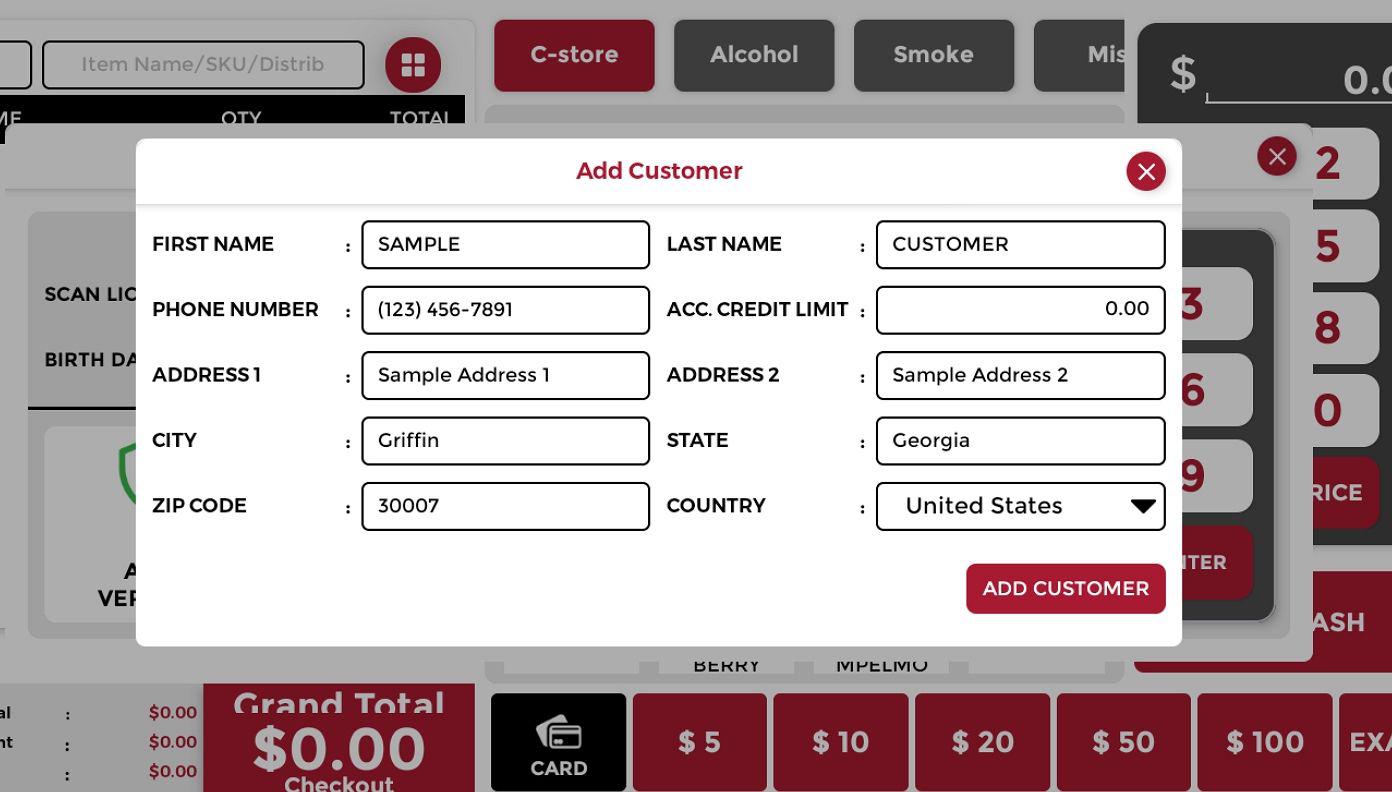Edit the Phone Number field
Image resolution: width=1392 pixels, height=792 pixels.
tap(505, 310)
